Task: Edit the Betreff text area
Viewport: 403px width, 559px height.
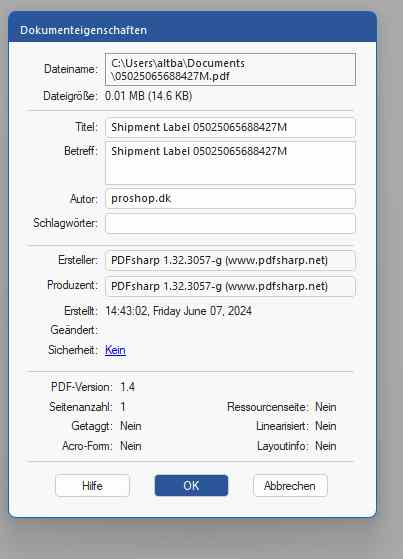Action: (230, 163)
